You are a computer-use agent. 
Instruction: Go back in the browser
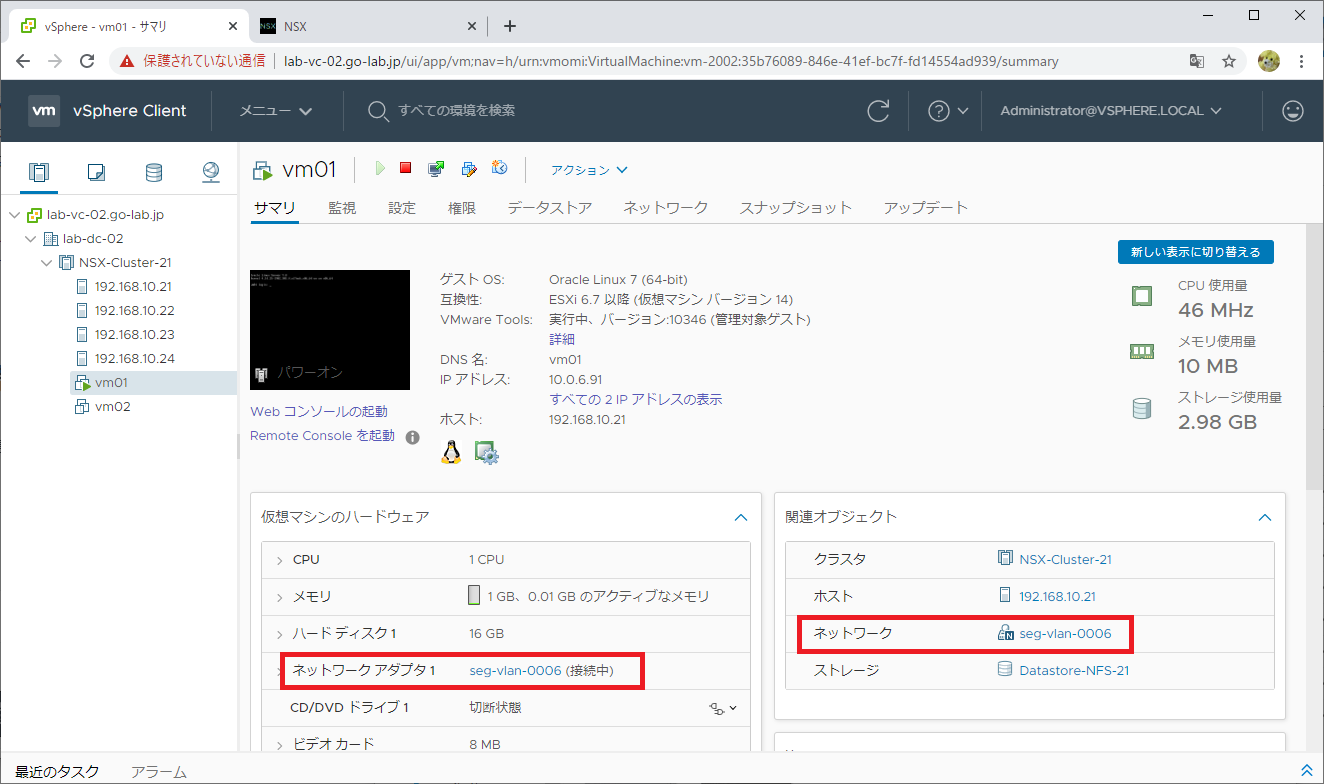[x=23, y=61]
